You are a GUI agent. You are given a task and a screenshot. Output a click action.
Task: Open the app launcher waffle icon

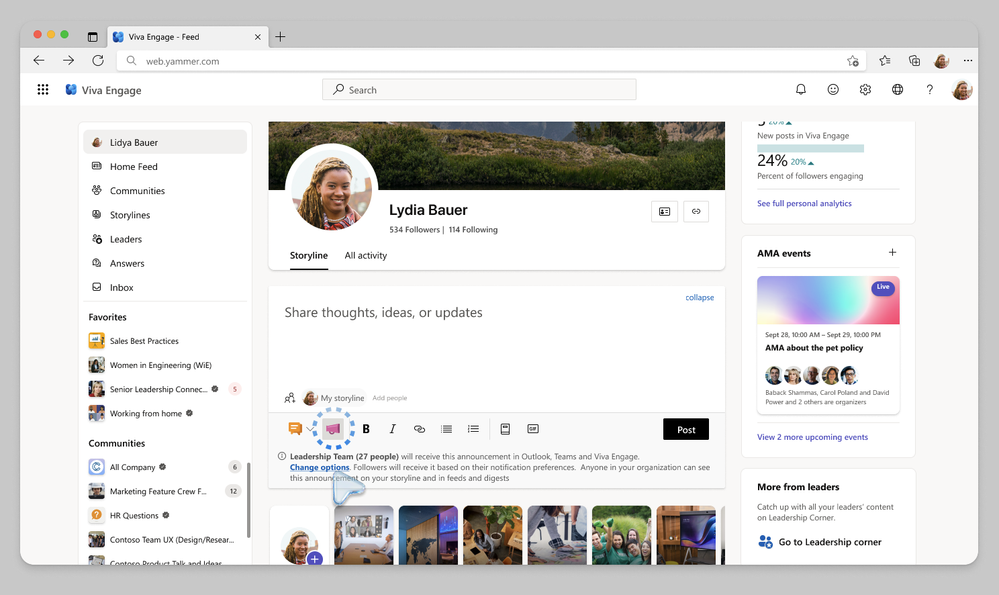[x=43, y=90]
